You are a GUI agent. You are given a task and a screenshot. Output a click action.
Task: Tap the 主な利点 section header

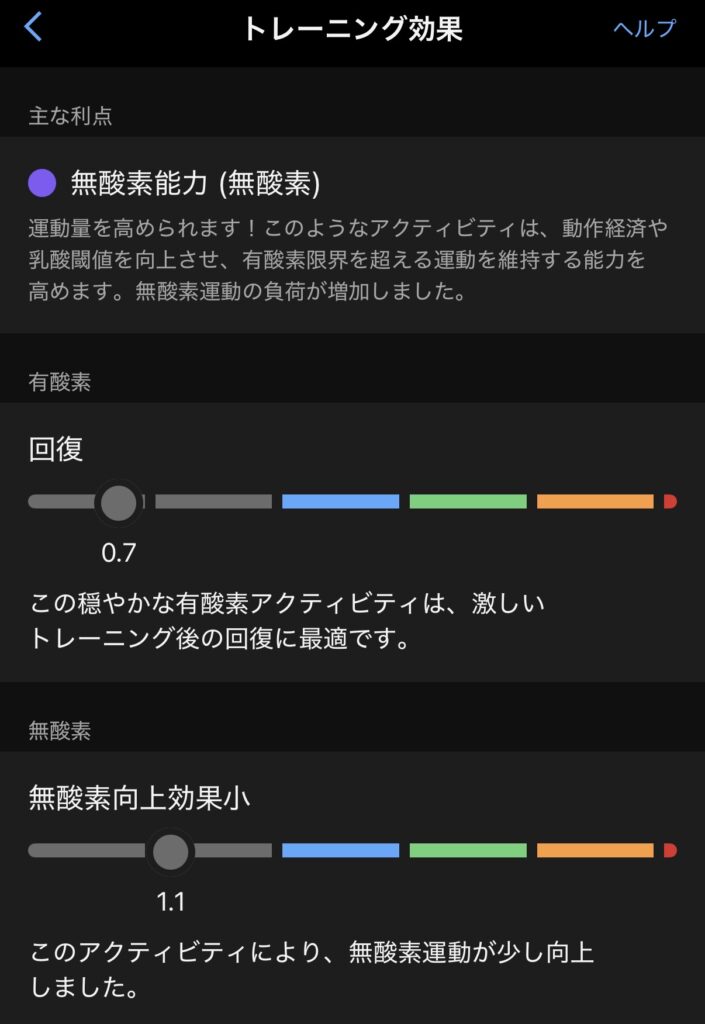click(x=70, y=116)
